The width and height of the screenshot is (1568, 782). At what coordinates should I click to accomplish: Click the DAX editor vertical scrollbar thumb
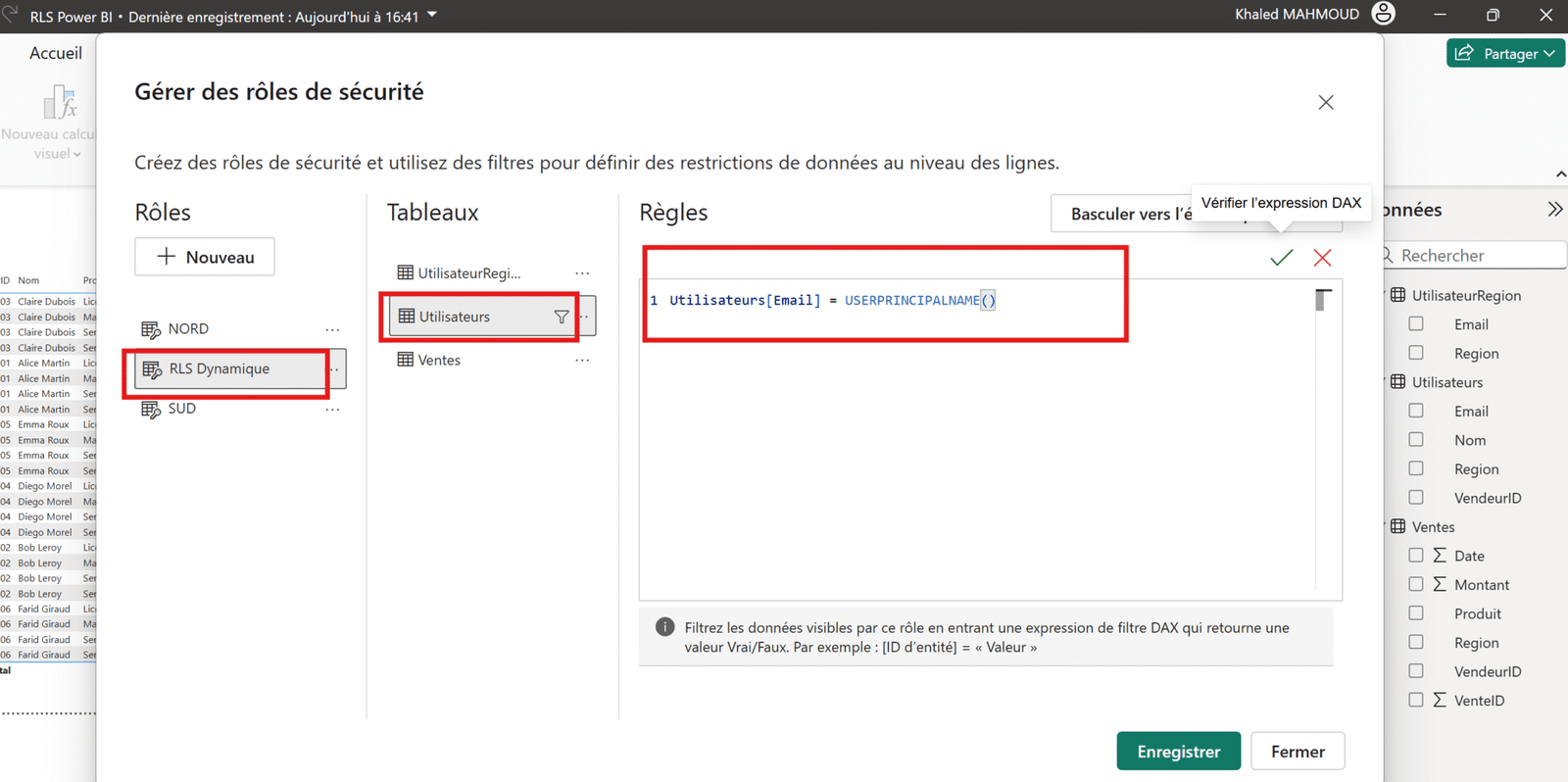click(x=1322, y=300)
